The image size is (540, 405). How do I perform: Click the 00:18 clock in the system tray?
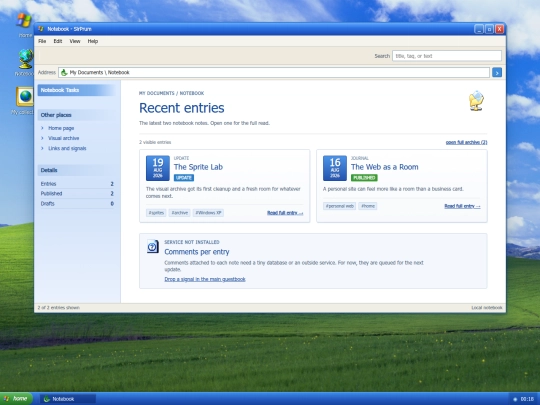[x=527, y=399]
